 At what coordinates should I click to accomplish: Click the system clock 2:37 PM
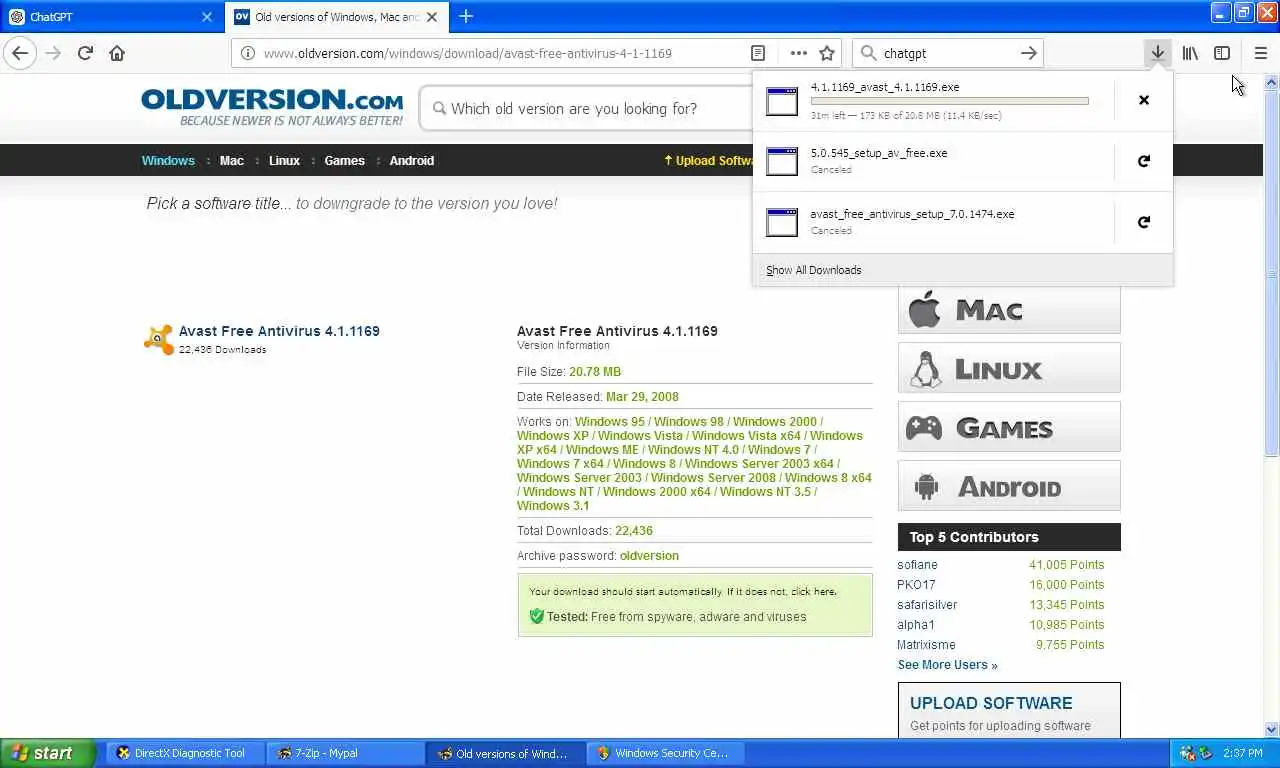pos(1242,753)
